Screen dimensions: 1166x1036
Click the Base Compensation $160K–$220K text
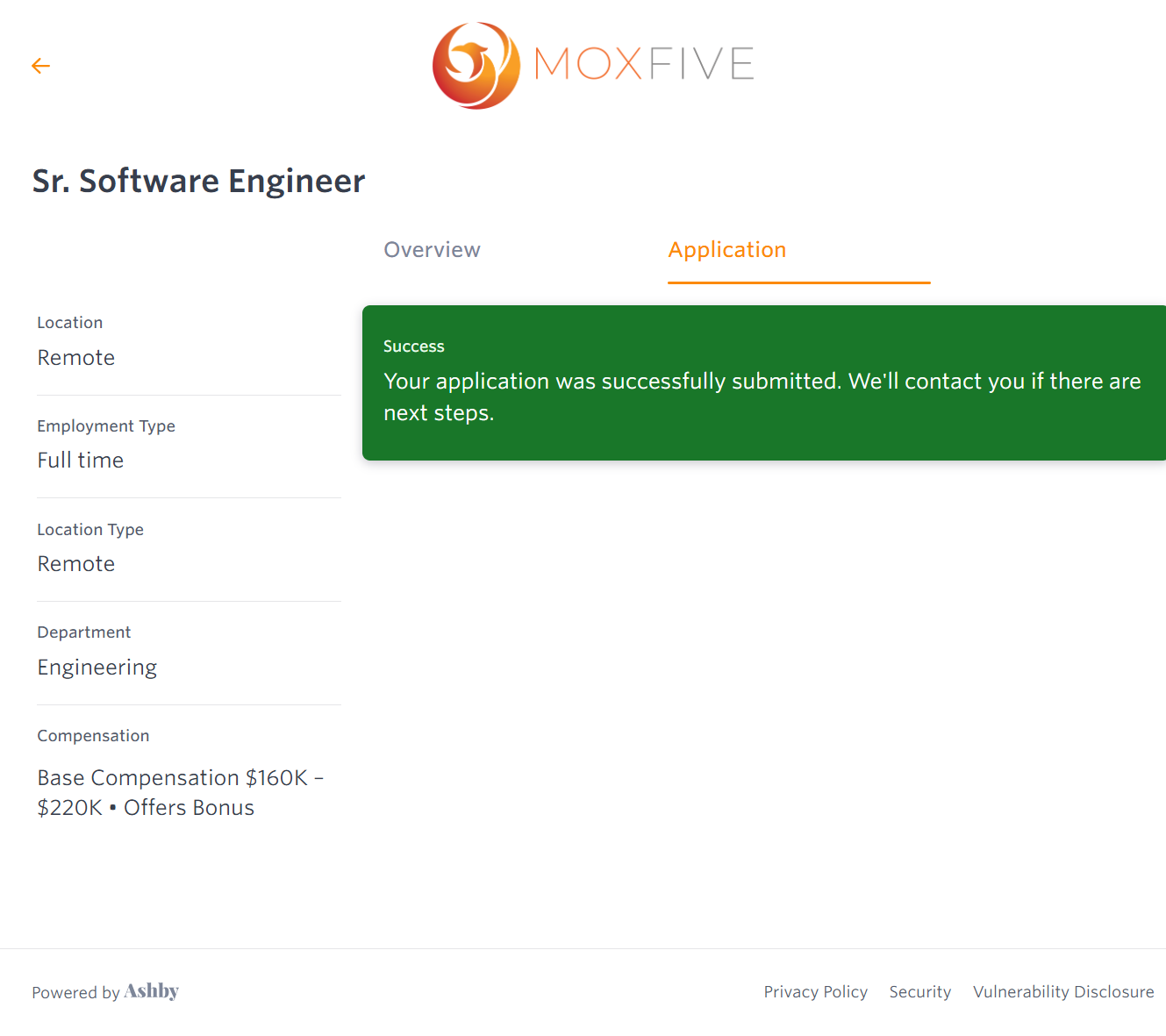pos(180,792)
